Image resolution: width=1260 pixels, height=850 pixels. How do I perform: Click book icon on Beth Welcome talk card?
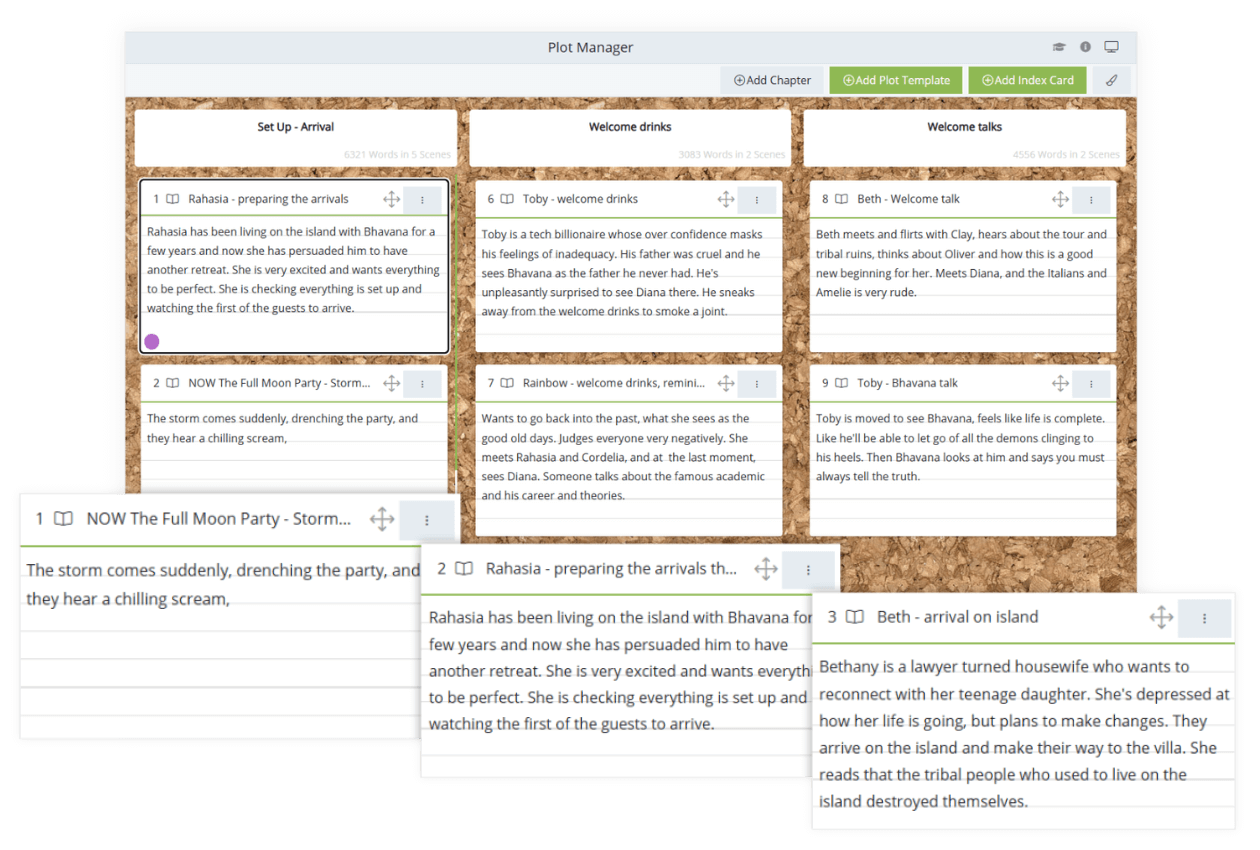[842, 199]
